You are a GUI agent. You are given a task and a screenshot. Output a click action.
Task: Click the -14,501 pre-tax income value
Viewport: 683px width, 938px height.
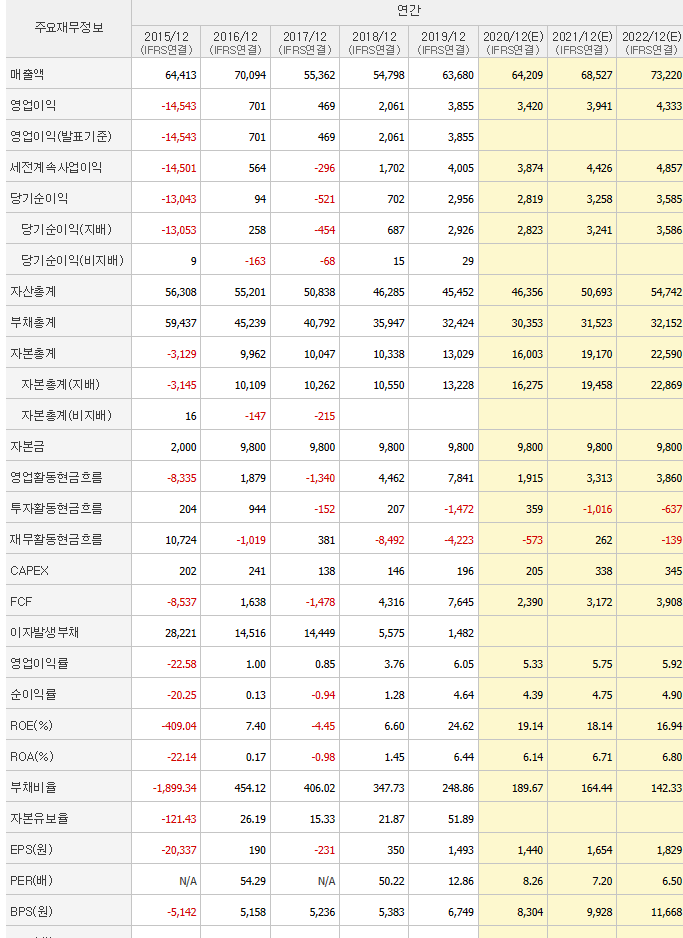178,168
